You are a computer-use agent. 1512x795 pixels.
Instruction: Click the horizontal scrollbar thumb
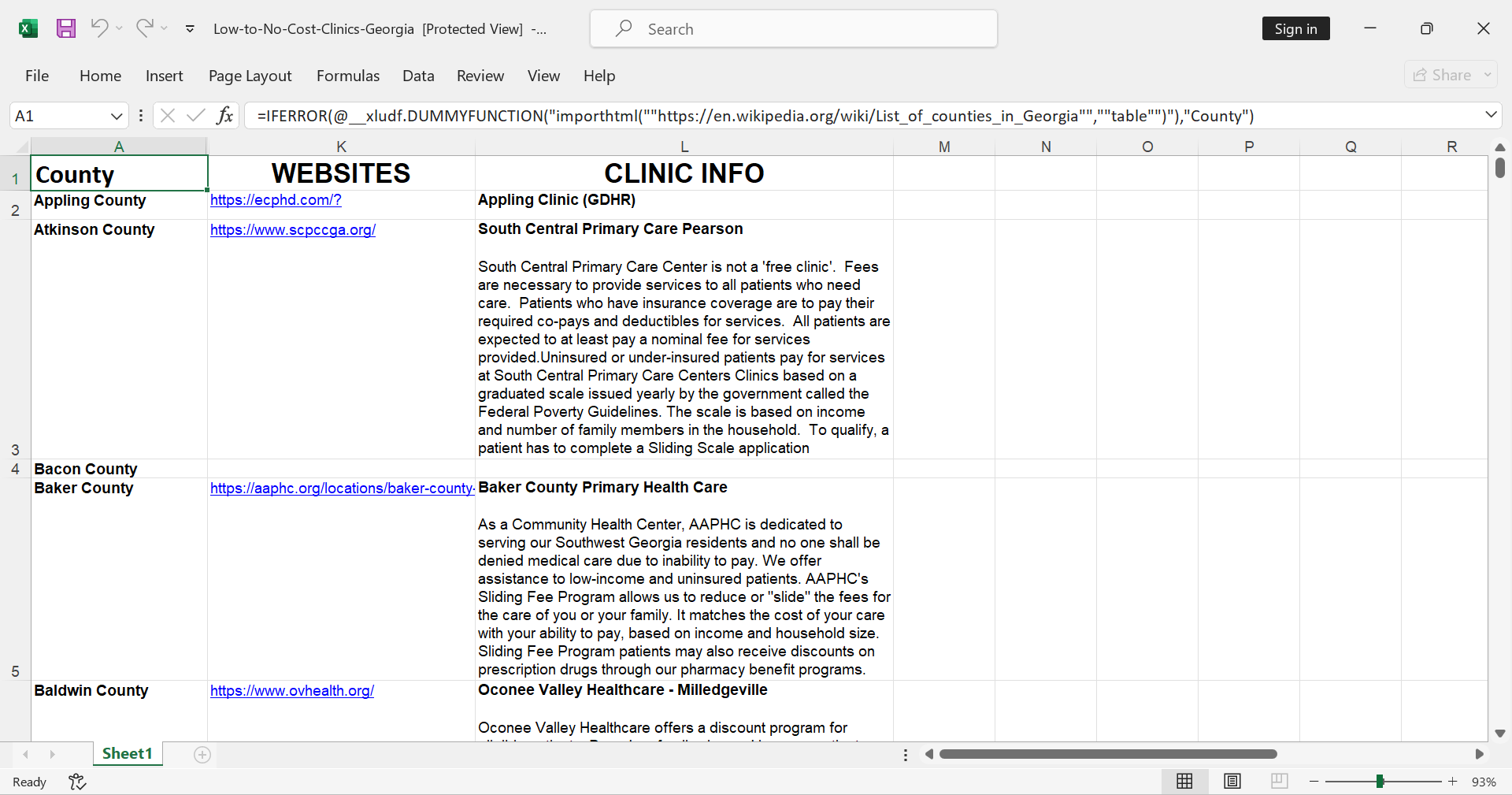[x=1108, y=754]
